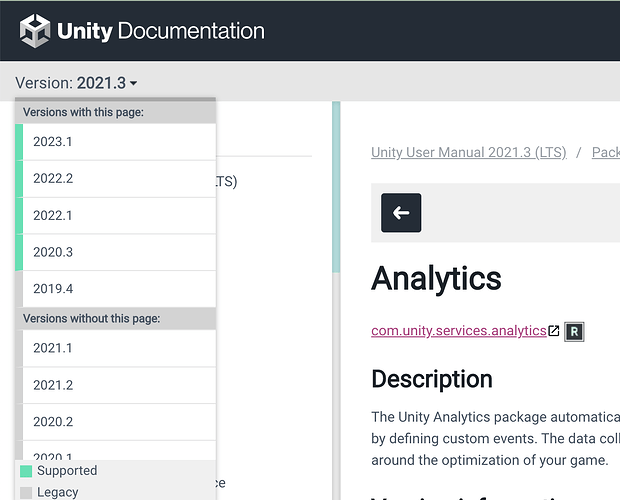The width and height of the screenshot is (620, 500).
Task: Click the R badge icon next to package link
Action: [x=574, y=331]
